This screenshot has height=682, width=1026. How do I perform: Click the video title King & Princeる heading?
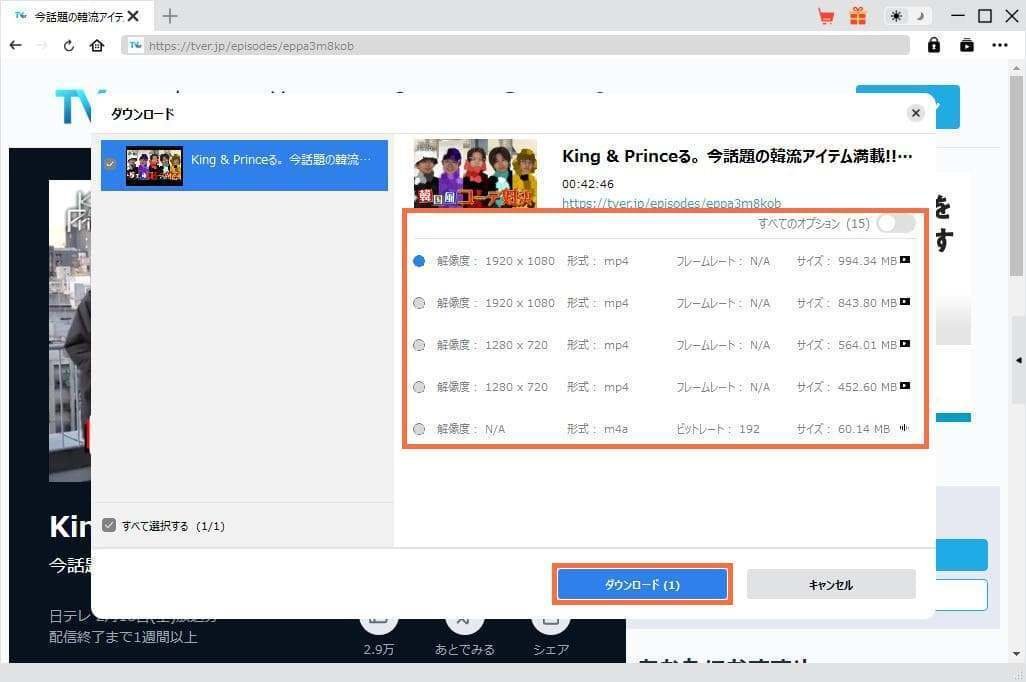(x=737, y=156)
